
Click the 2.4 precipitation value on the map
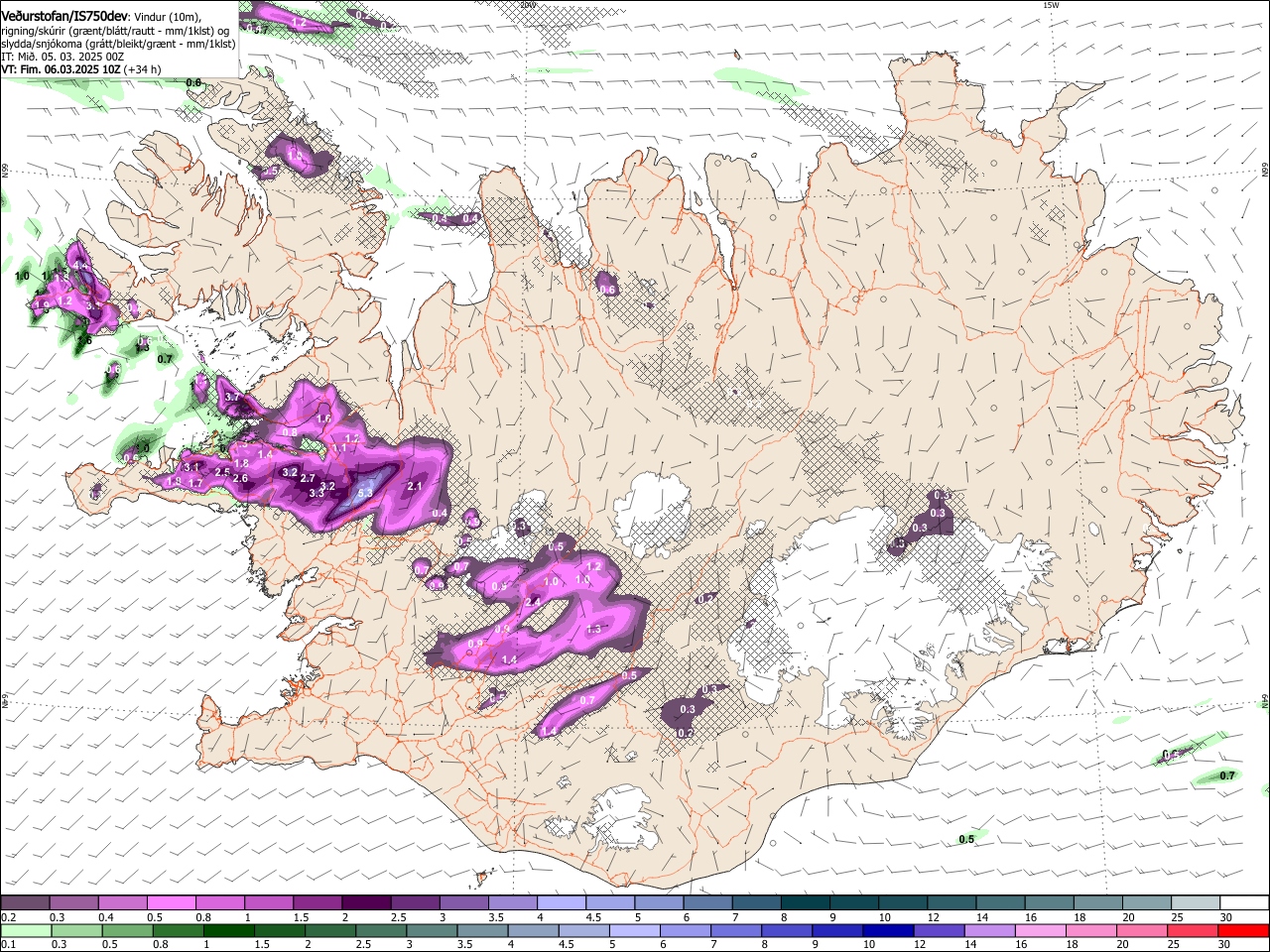[533, 602]
